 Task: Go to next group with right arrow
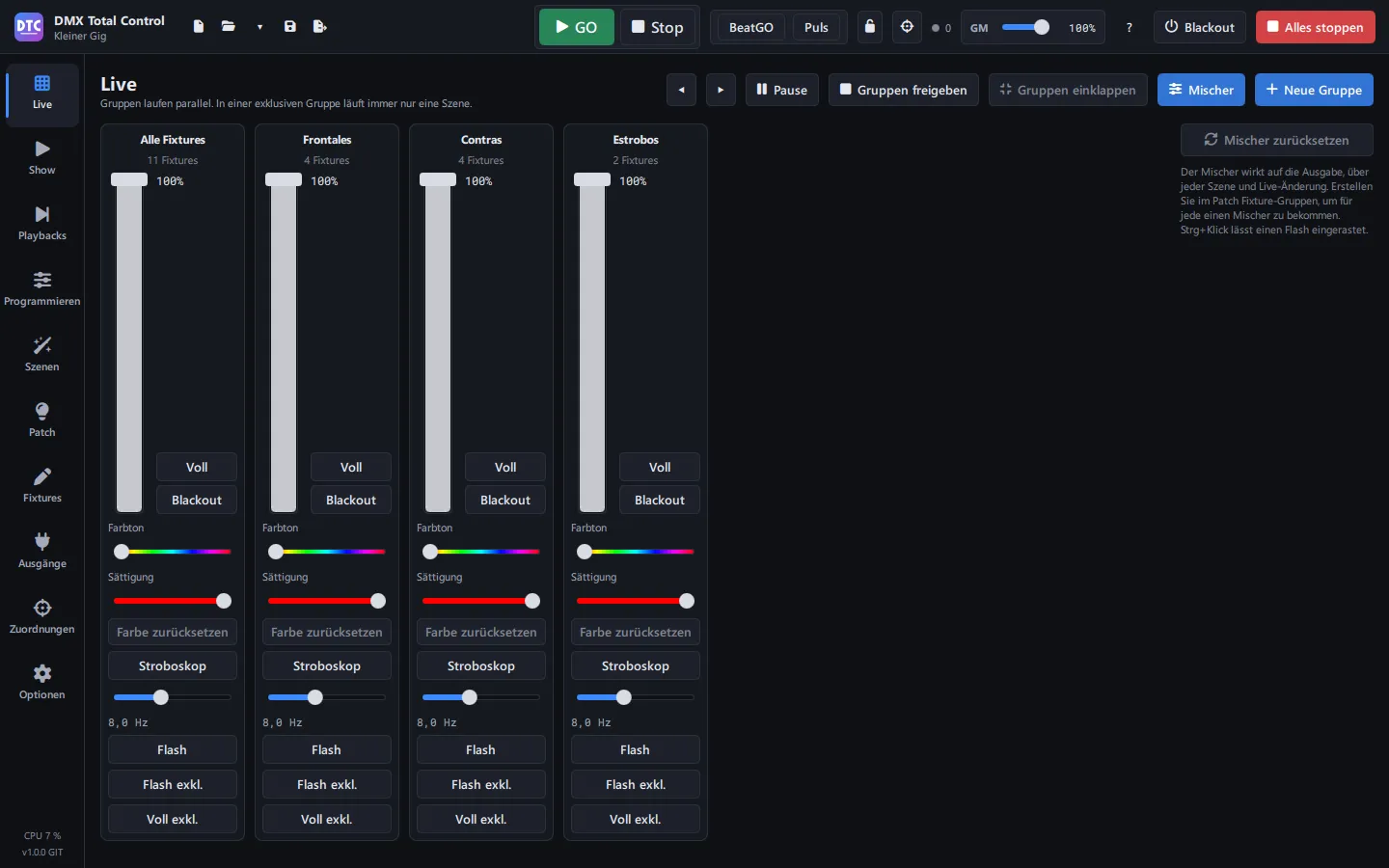coord(721,90)
